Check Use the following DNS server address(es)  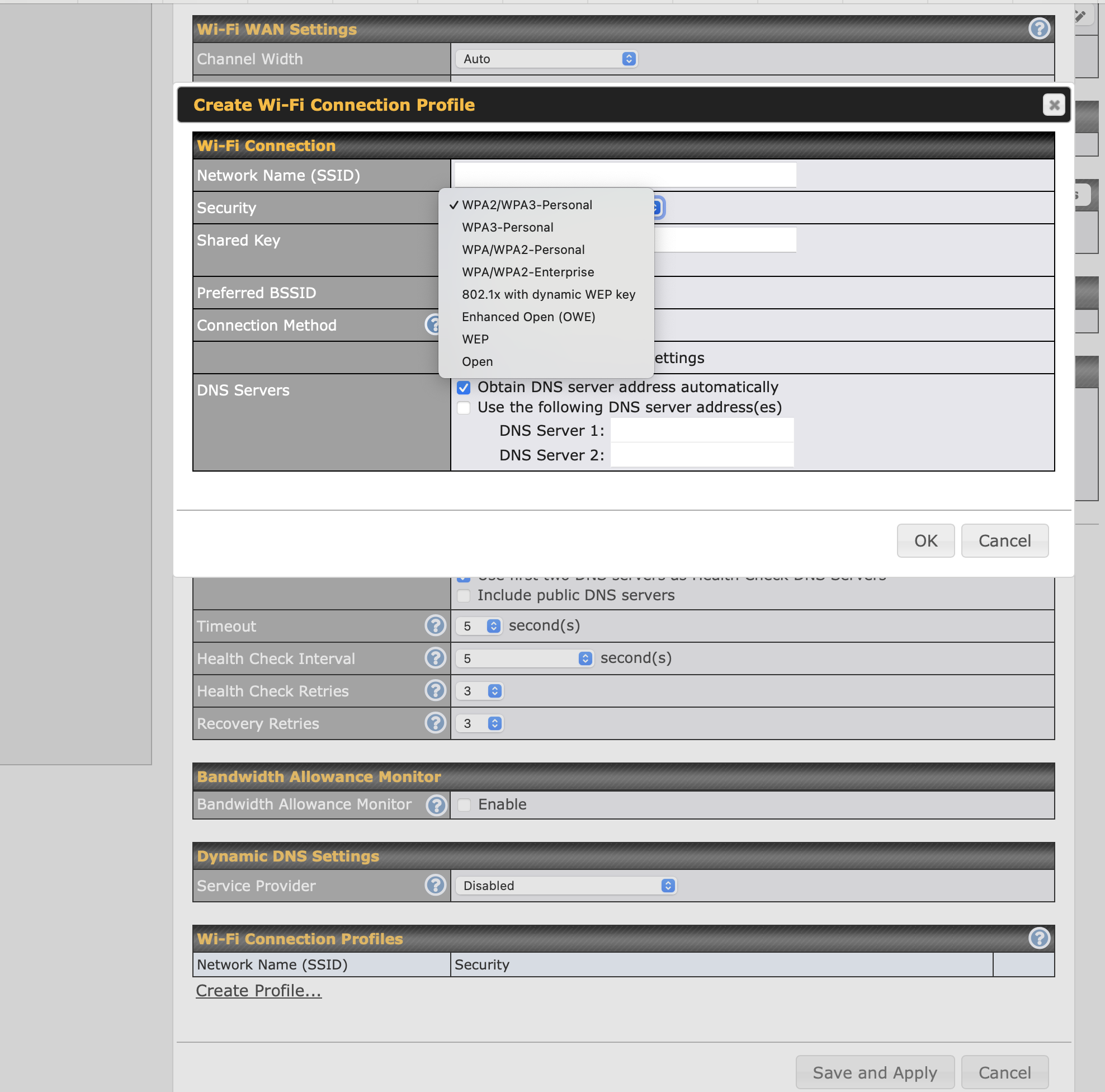coord(463,408)
